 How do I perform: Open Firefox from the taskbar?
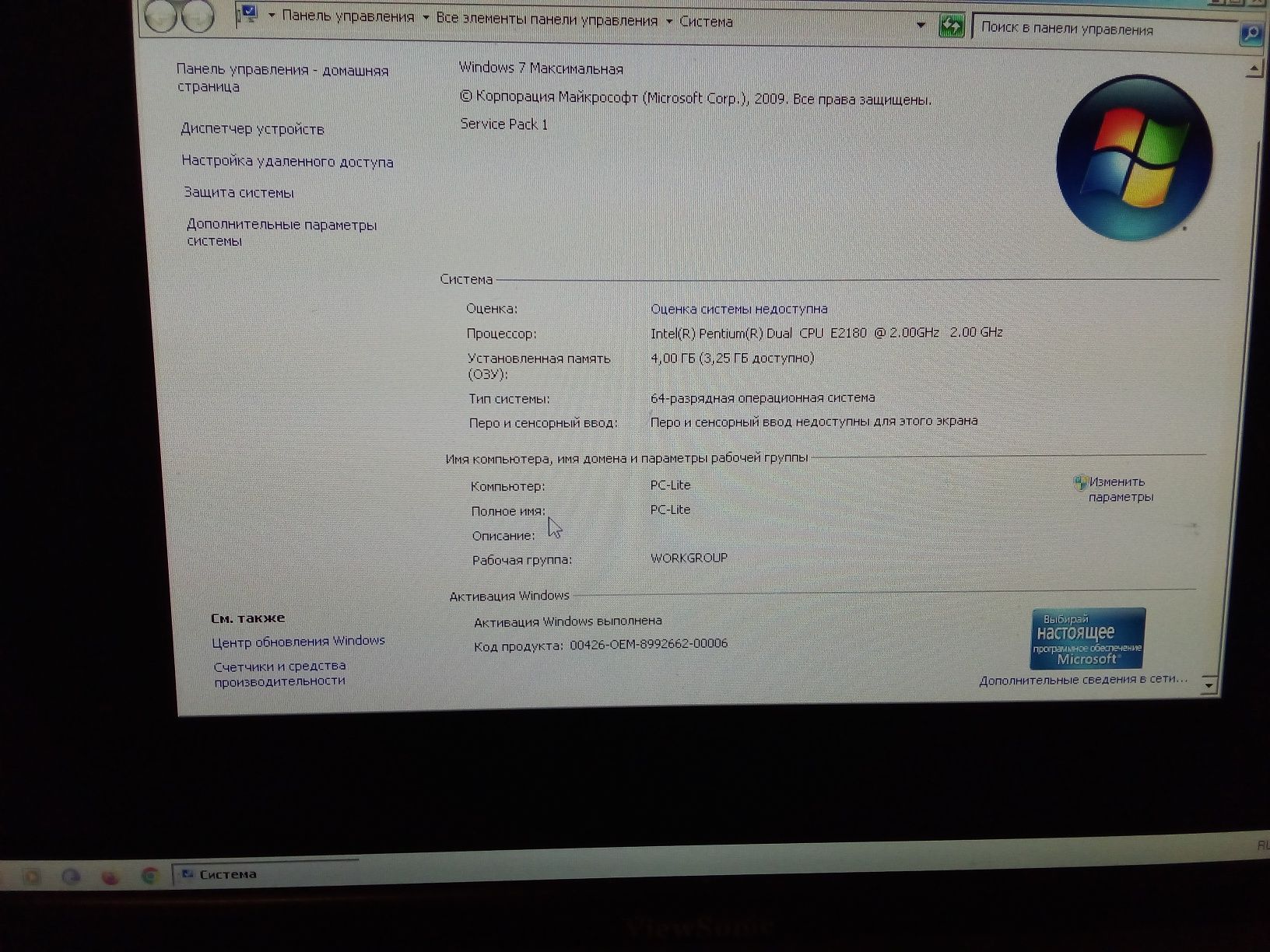111,877
